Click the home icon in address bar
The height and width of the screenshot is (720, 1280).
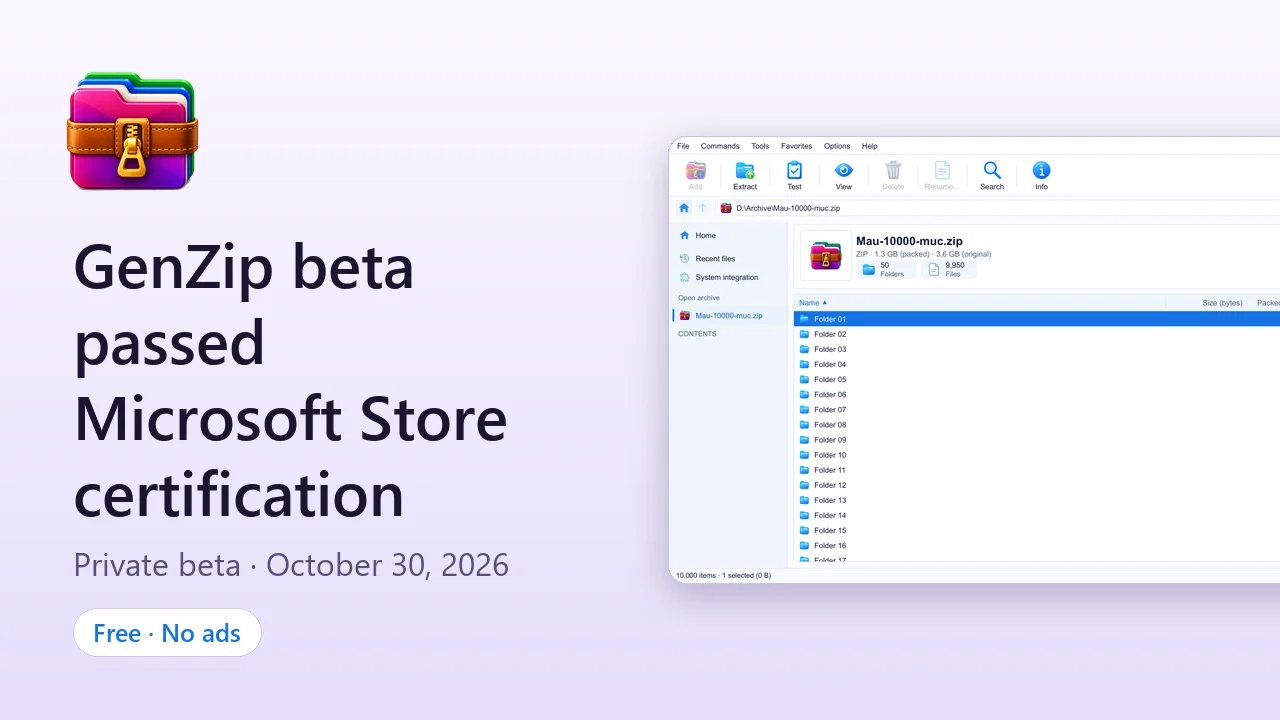[x=684, y=208]
